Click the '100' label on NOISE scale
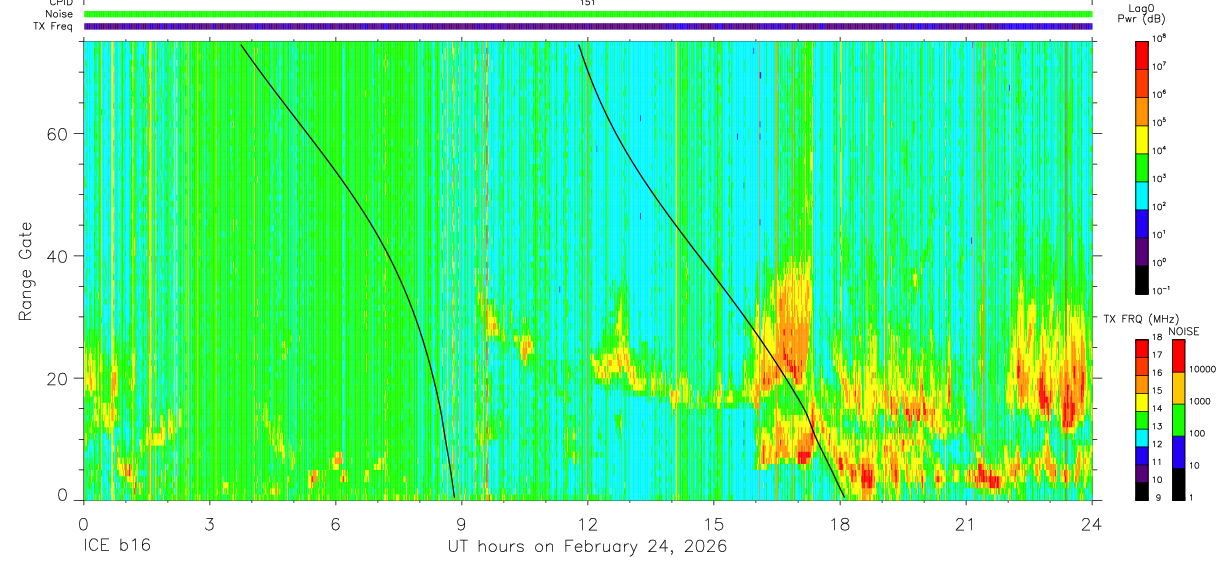Image resolution: width=1228 pixels, height=567 pixels. [1198, 435]
